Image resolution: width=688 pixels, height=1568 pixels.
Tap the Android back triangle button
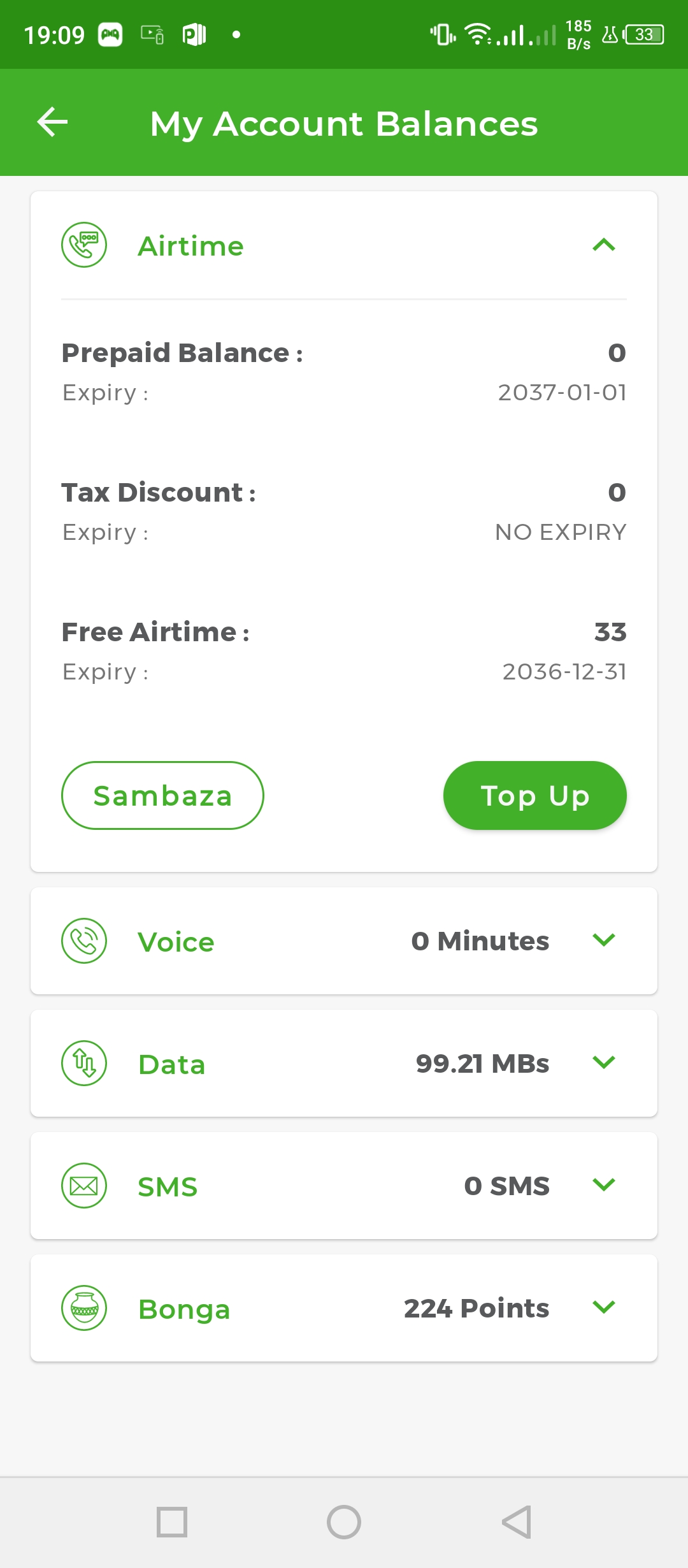516,1522
